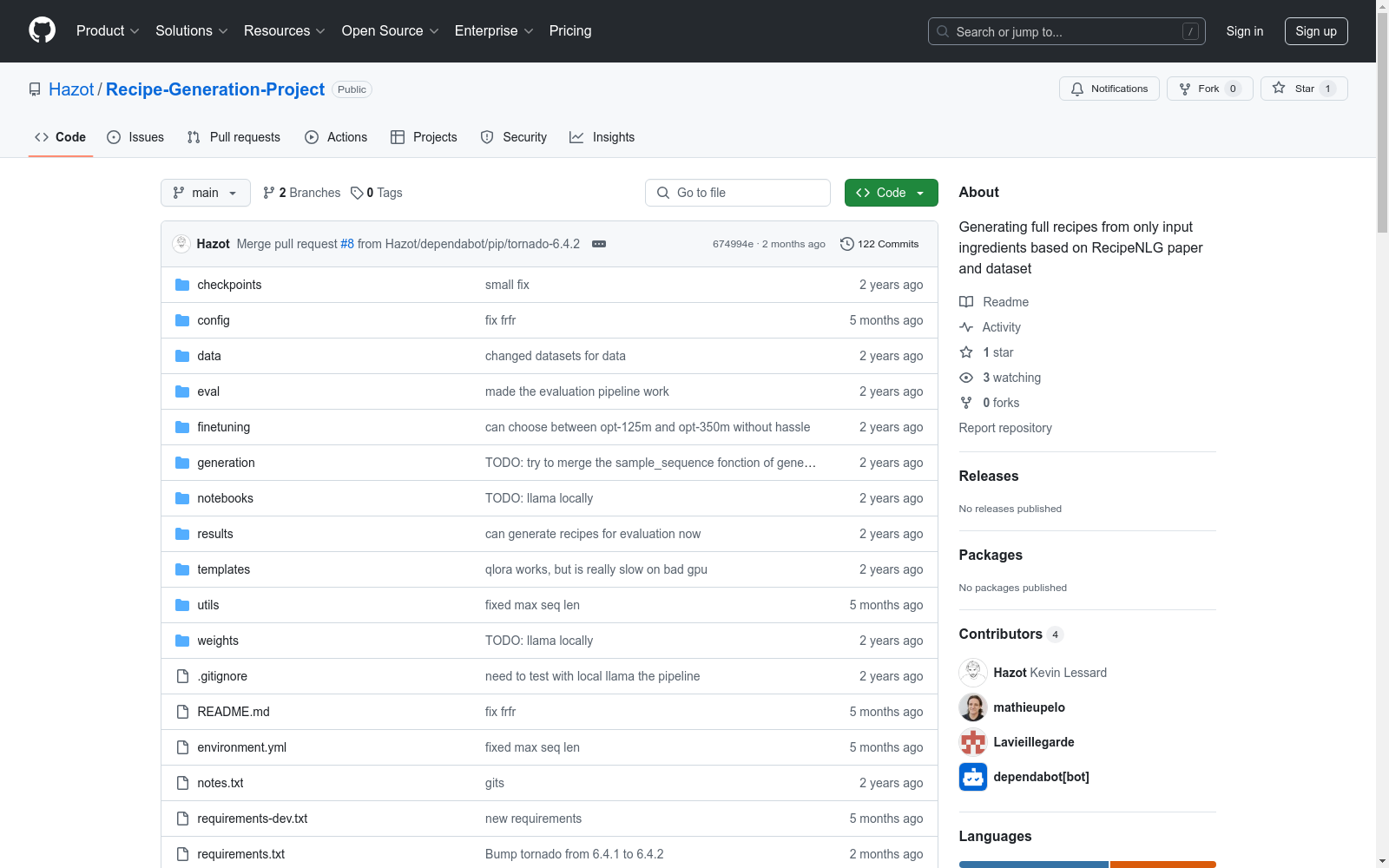Open dependabot[bot] contributor avatar
Image resolution: width=1389 pixels, height=868 pixels.
pos(973,777)
